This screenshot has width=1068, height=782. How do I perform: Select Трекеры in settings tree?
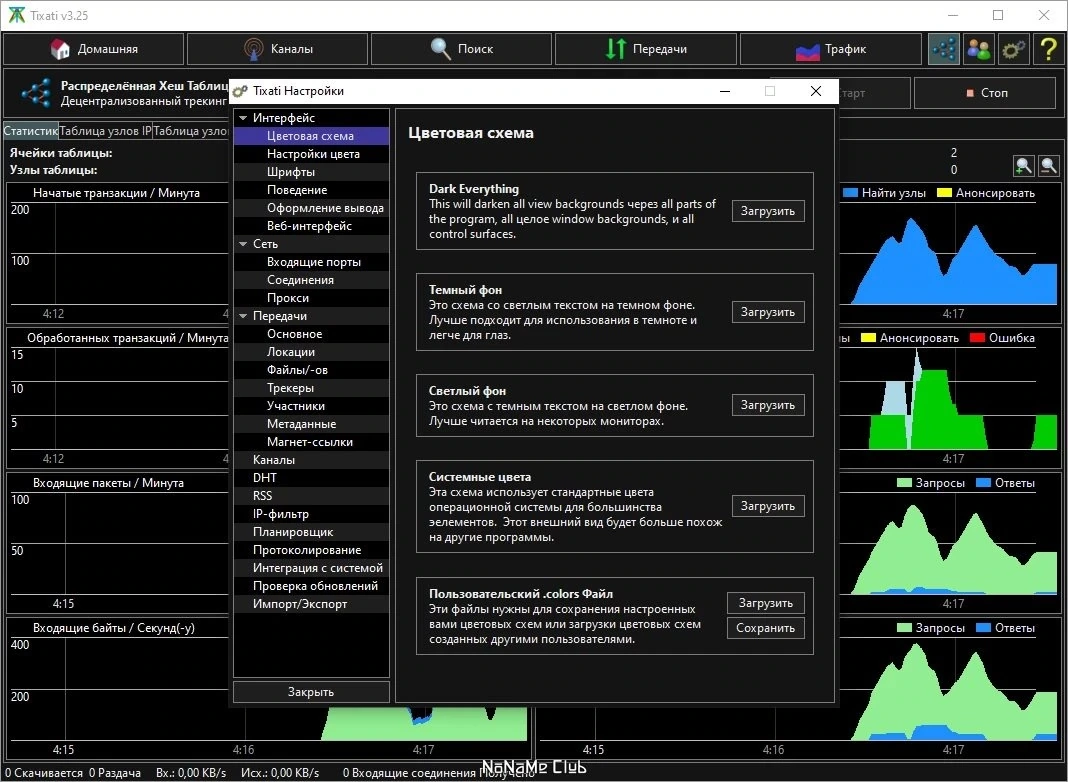[311, 388]
